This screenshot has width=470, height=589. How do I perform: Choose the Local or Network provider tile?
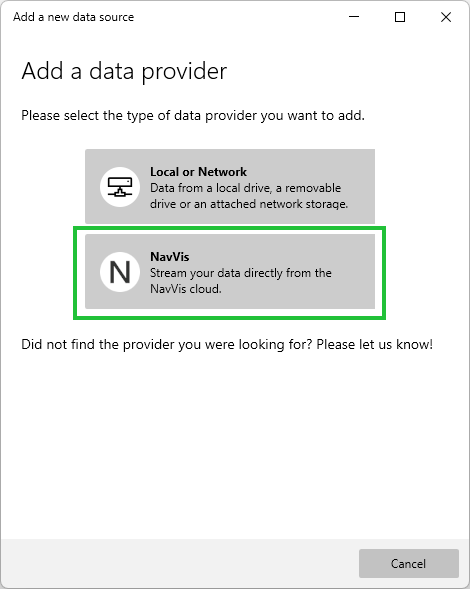230,186
